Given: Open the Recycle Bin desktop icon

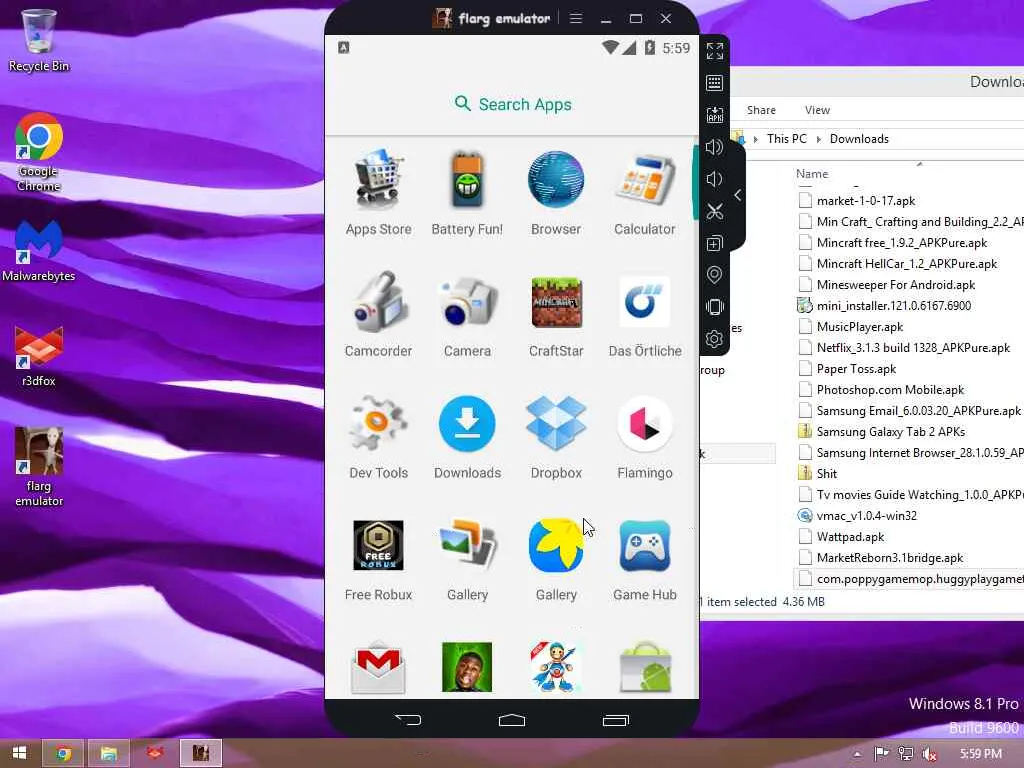Looking at the screenshot, I should coord(39,40).
